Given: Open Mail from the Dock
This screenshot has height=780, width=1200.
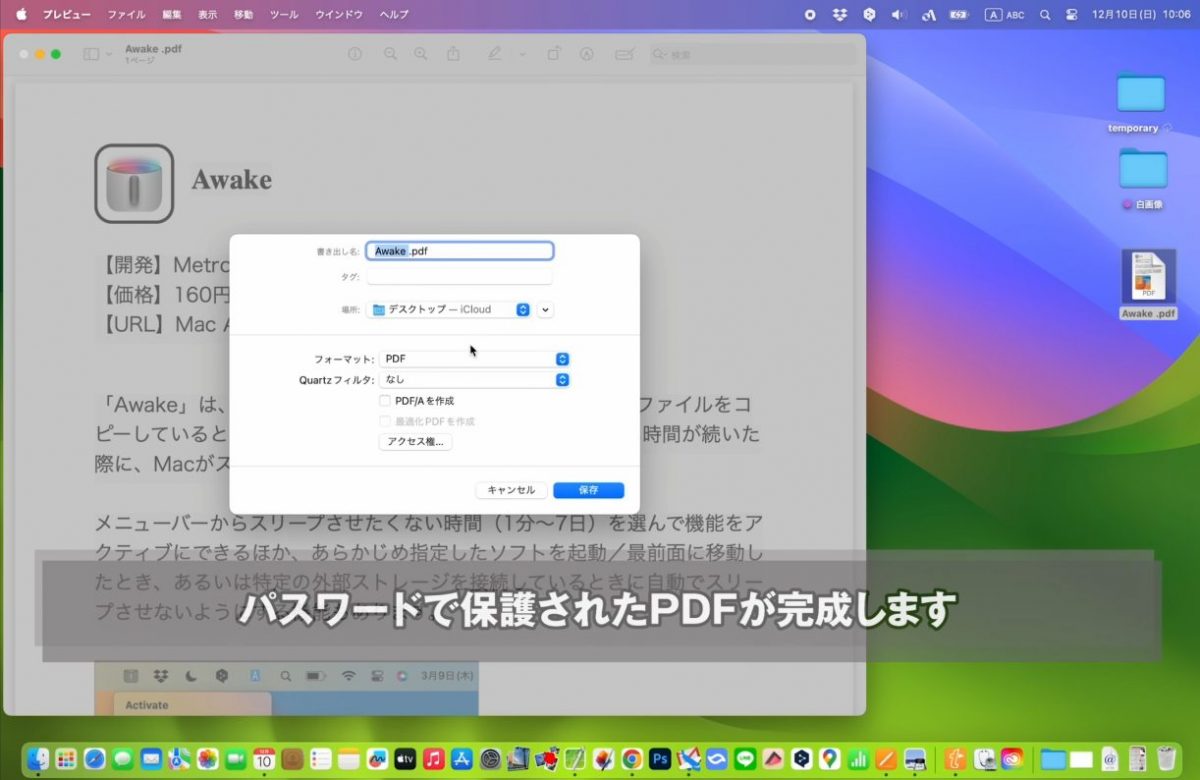Looking at the screenshot, I should click(151, 758).
